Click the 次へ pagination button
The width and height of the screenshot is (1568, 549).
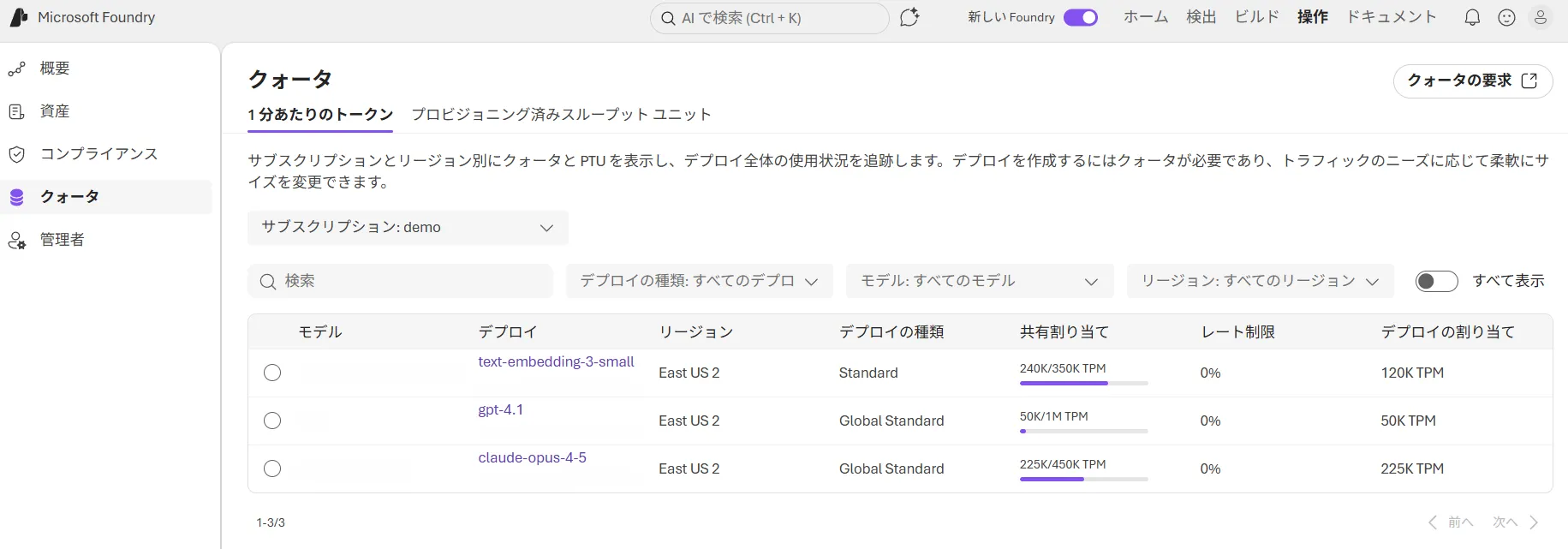[x=1517, y=522]
